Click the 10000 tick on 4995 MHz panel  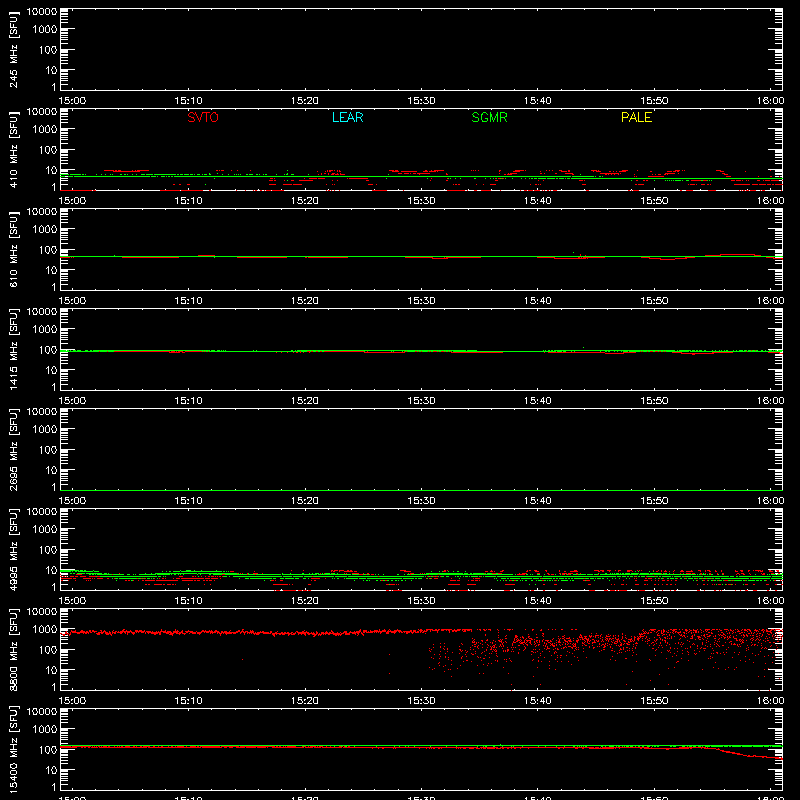pos(42,512)
